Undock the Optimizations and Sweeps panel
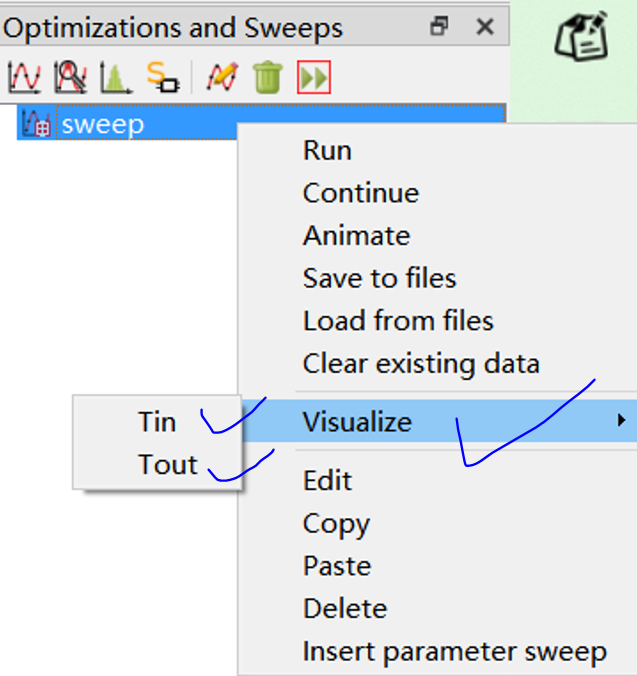This screenshot has width=637, height=676. 439,28
